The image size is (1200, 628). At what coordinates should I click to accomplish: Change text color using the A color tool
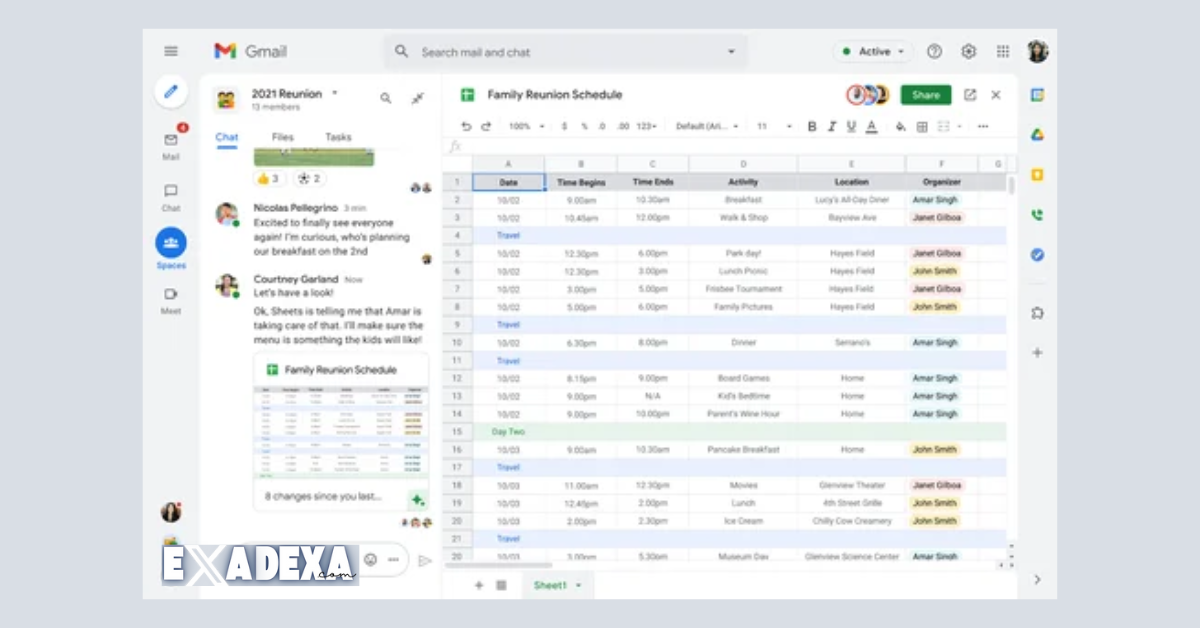(873, 126)
